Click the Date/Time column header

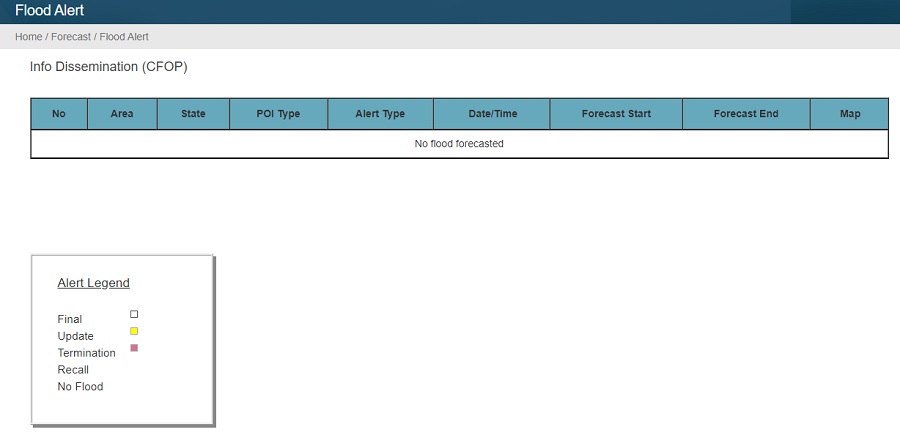coord(492,114)
